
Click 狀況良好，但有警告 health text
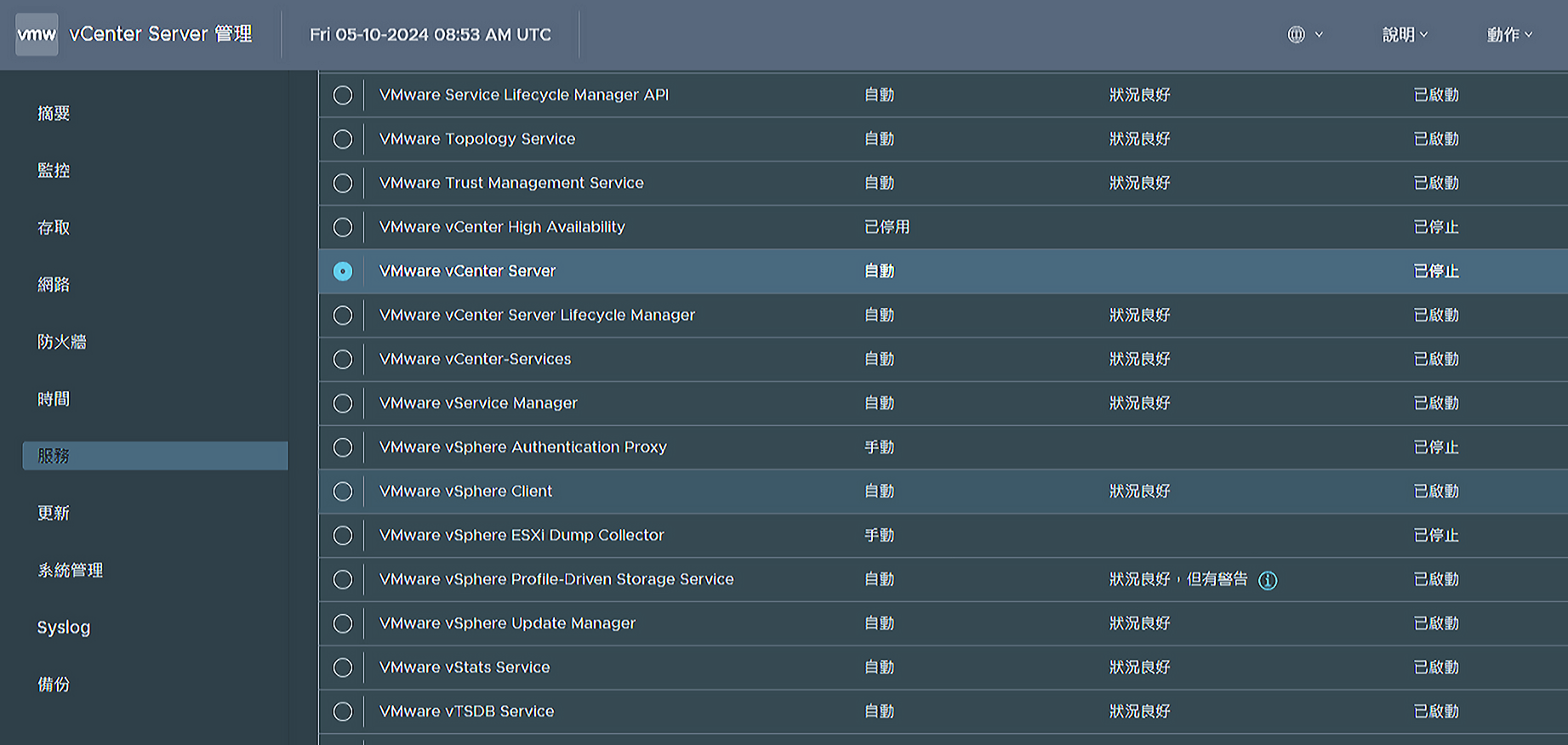[x=1178, y=580]
